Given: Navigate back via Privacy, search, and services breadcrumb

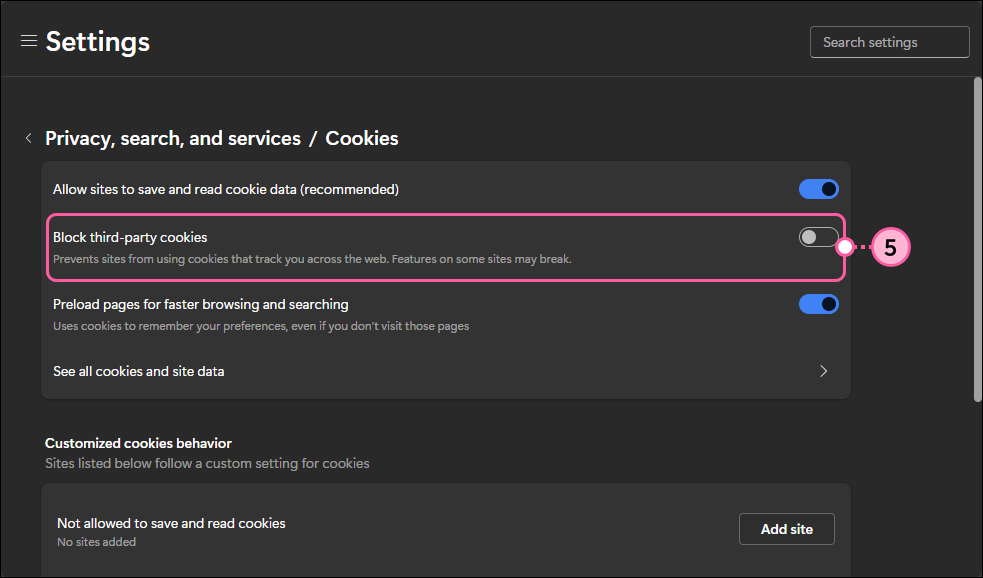Looking at the screenshot, I should 172,138.
